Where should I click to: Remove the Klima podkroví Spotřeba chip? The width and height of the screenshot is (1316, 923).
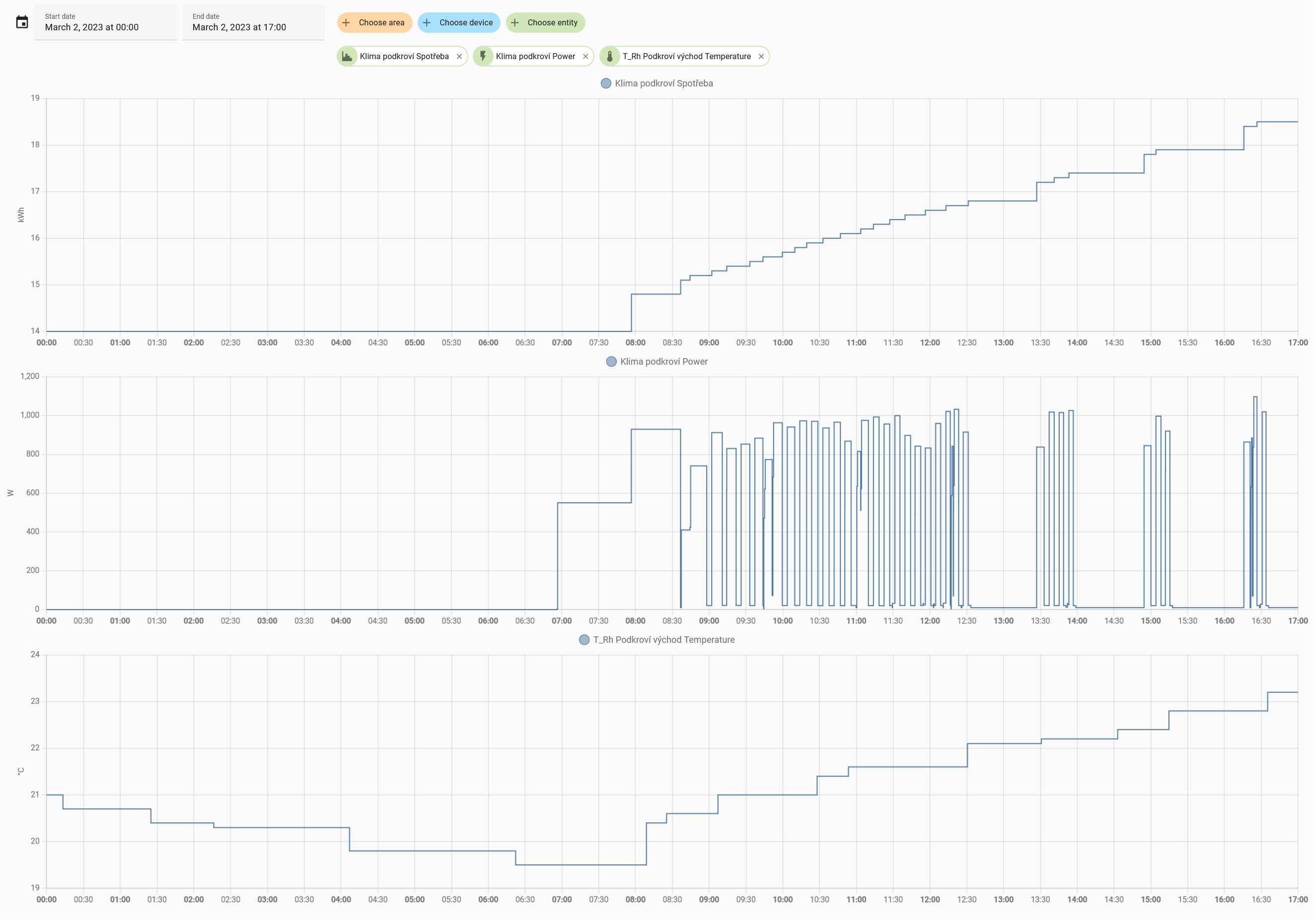(x=459, y=56)
